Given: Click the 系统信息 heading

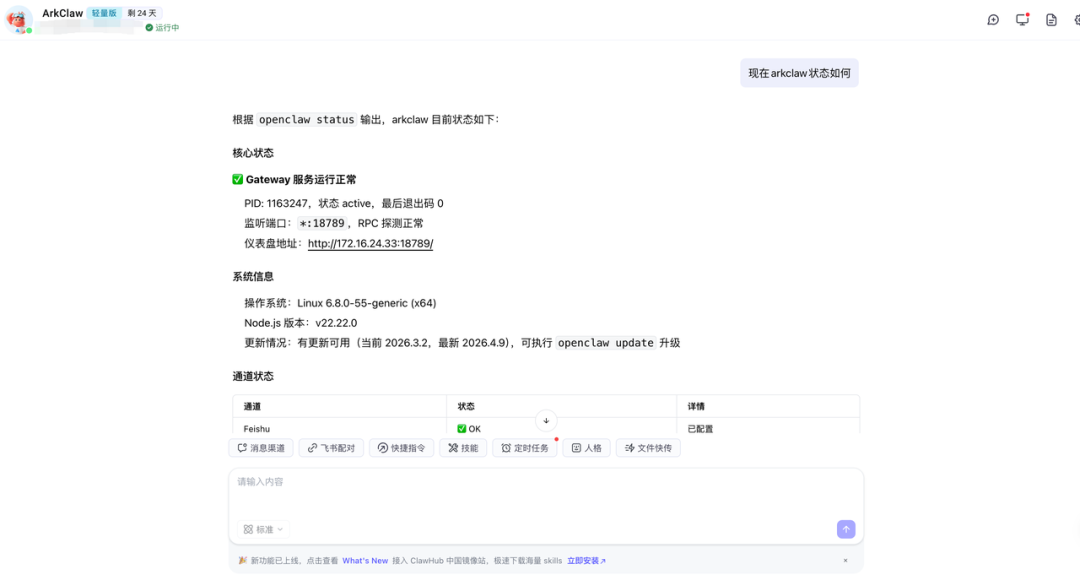Looking at the screenshot, I should pos(253,276).
